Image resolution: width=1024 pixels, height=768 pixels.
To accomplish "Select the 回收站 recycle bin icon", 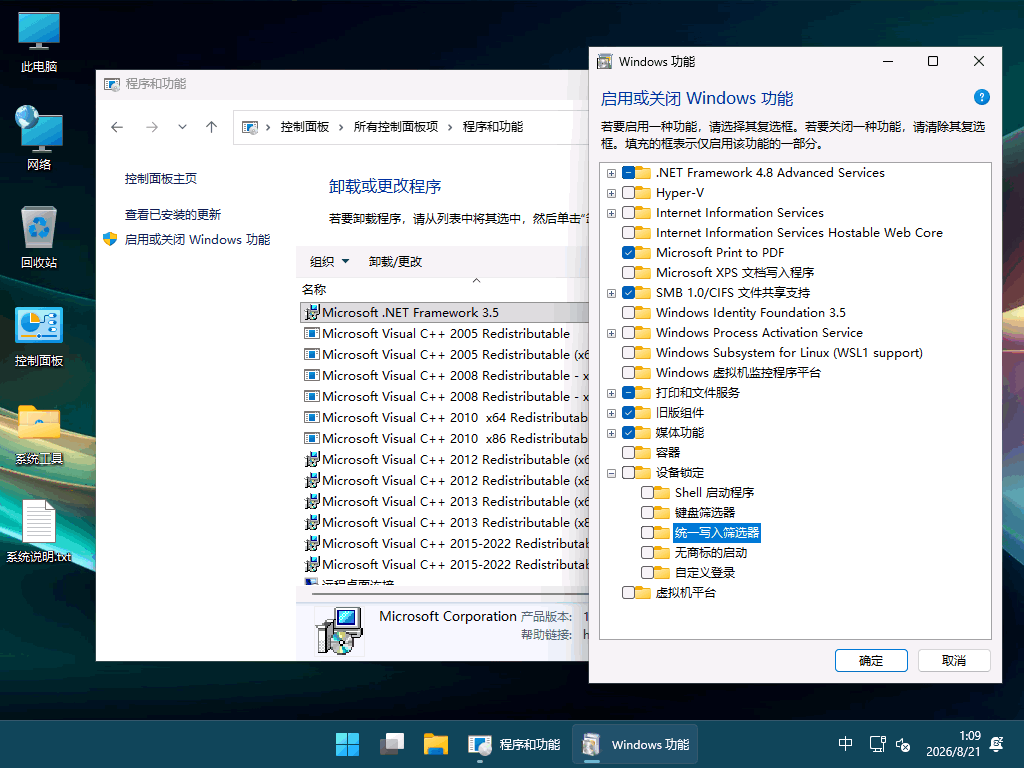I will [39, 236].
